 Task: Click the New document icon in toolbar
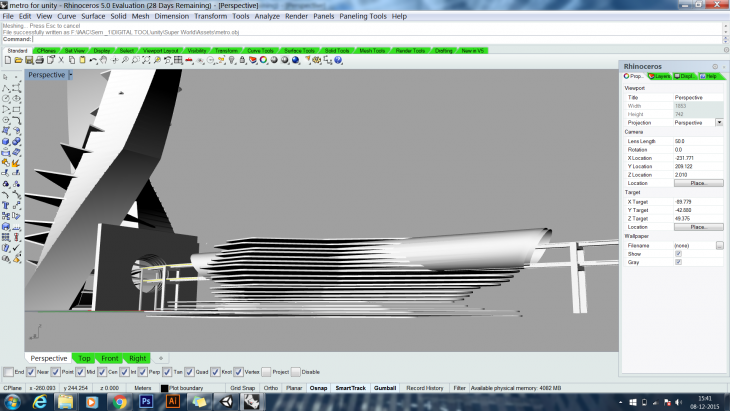[x=8, y=60]
